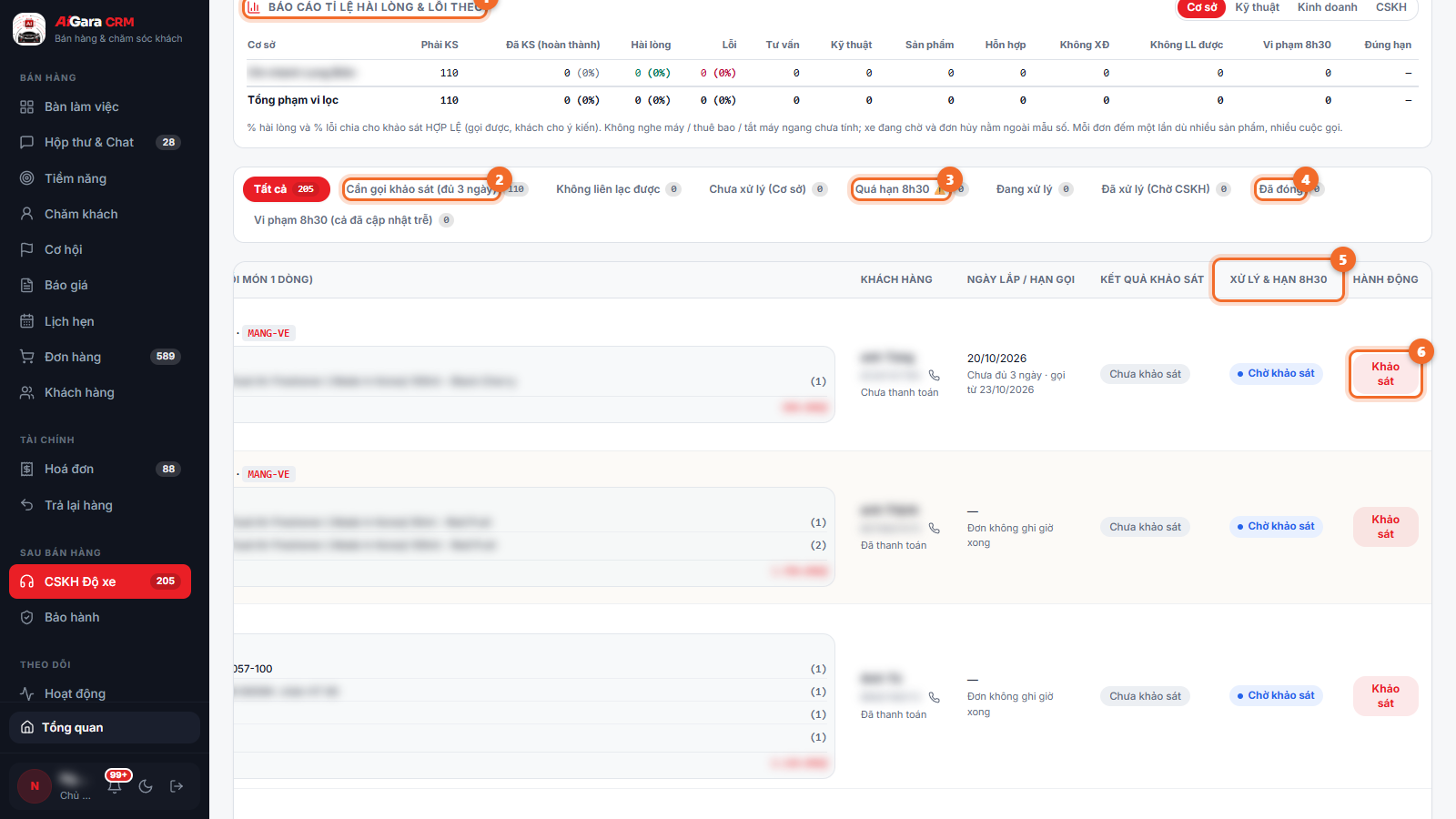Viewport: 1456px width, 819px height.
Task: Open Lịch hẹn calendar page
Action: (x=100, y=321)
